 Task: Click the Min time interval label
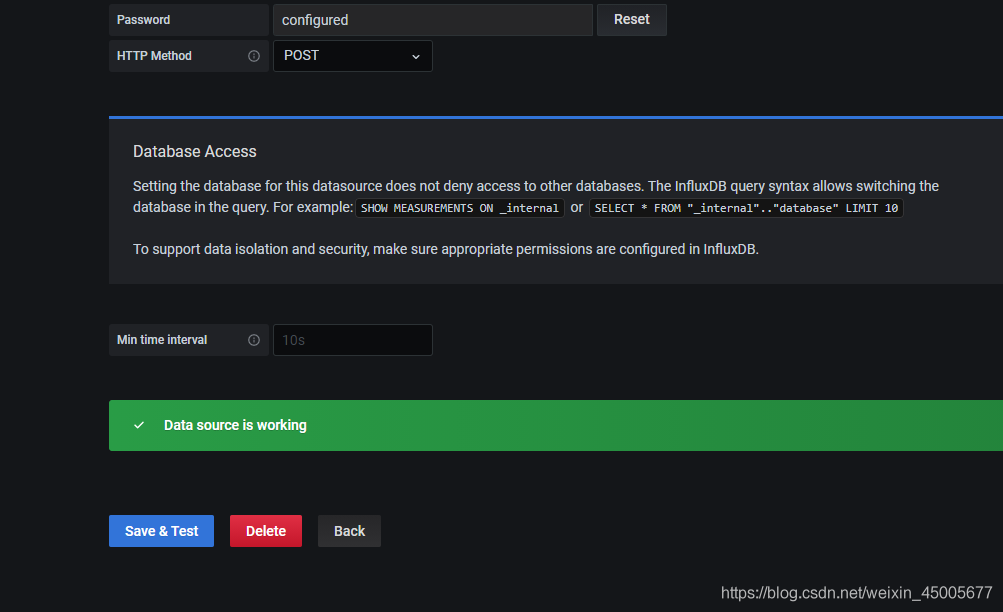pos(162,340)
